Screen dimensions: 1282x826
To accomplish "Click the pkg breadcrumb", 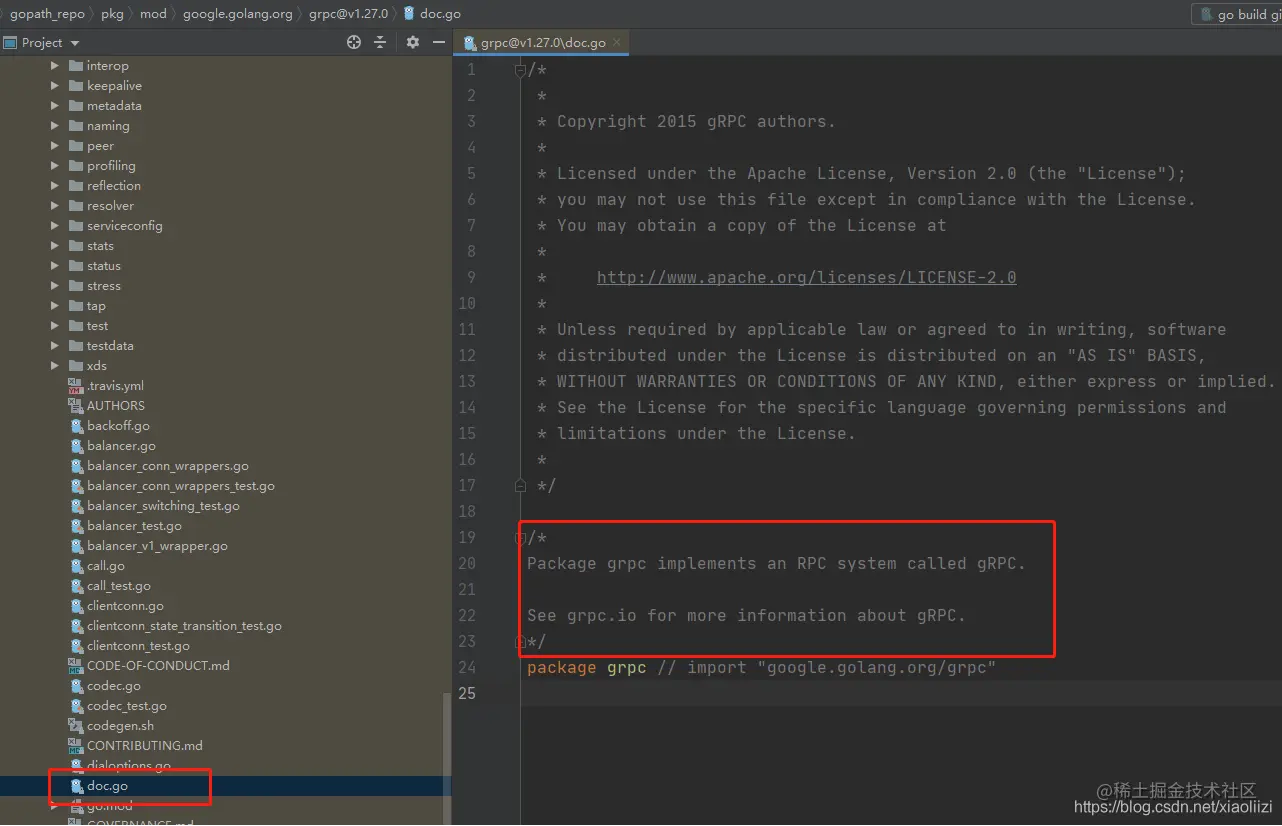I will pyautogui.click(x=112, y=14).
